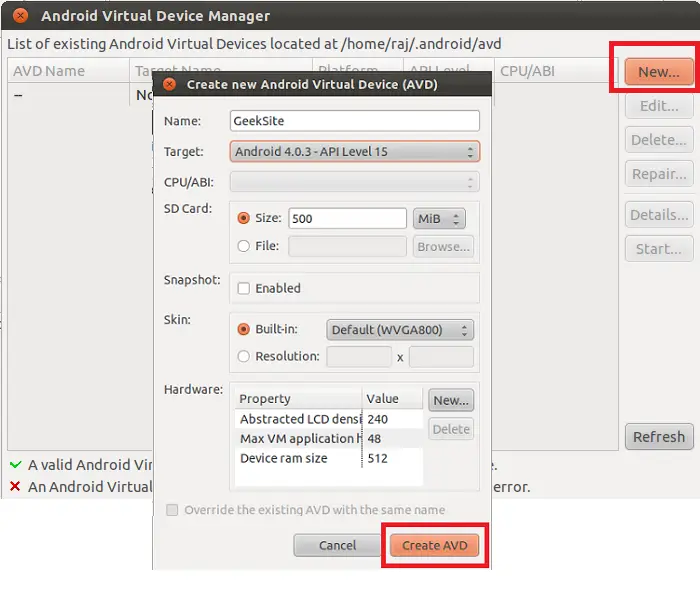
Task: Click Start... in the AVD Manager
Action: pos(659,249)
